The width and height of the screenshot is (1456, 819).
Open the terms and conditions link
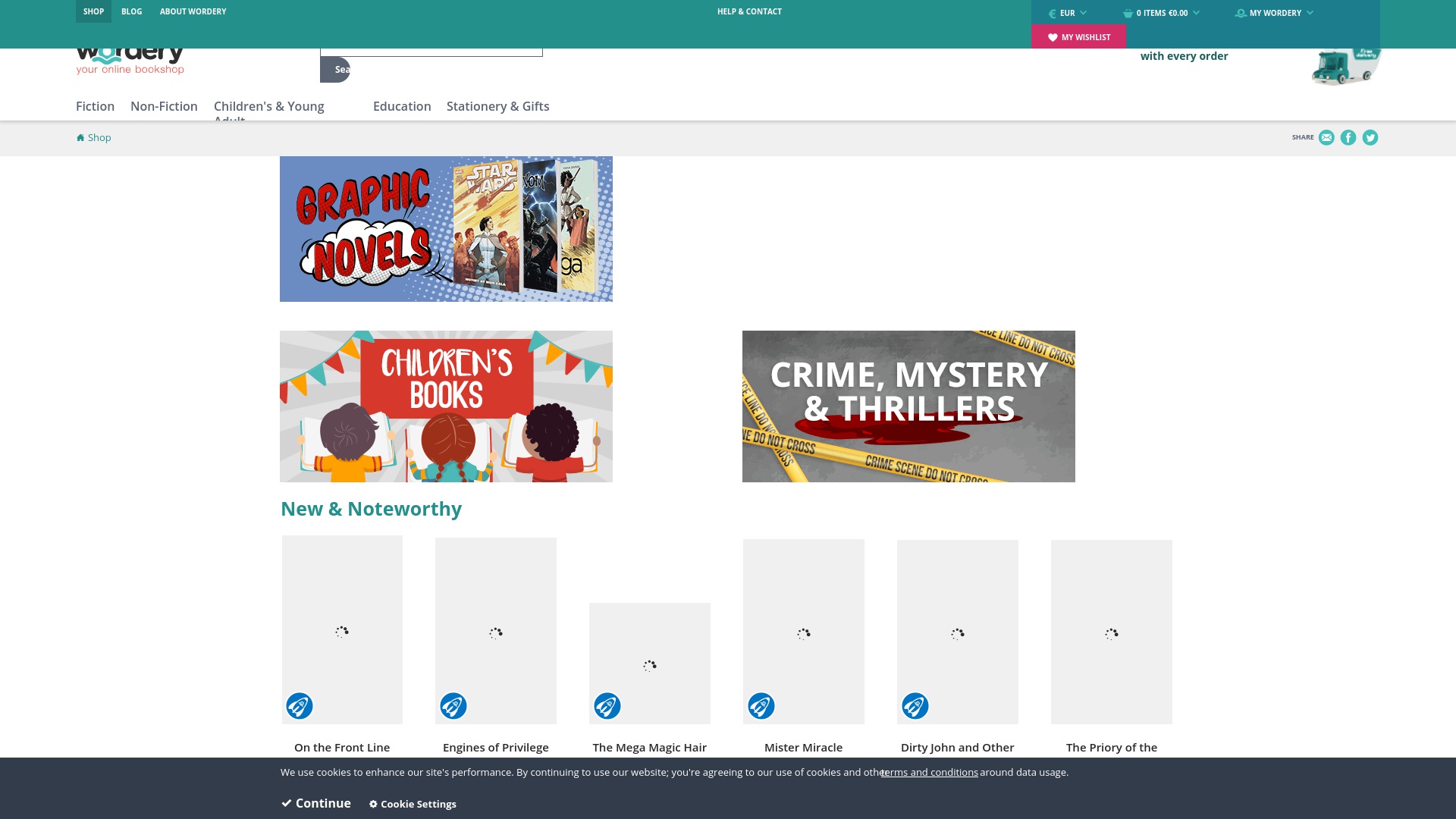click(929, 772)
